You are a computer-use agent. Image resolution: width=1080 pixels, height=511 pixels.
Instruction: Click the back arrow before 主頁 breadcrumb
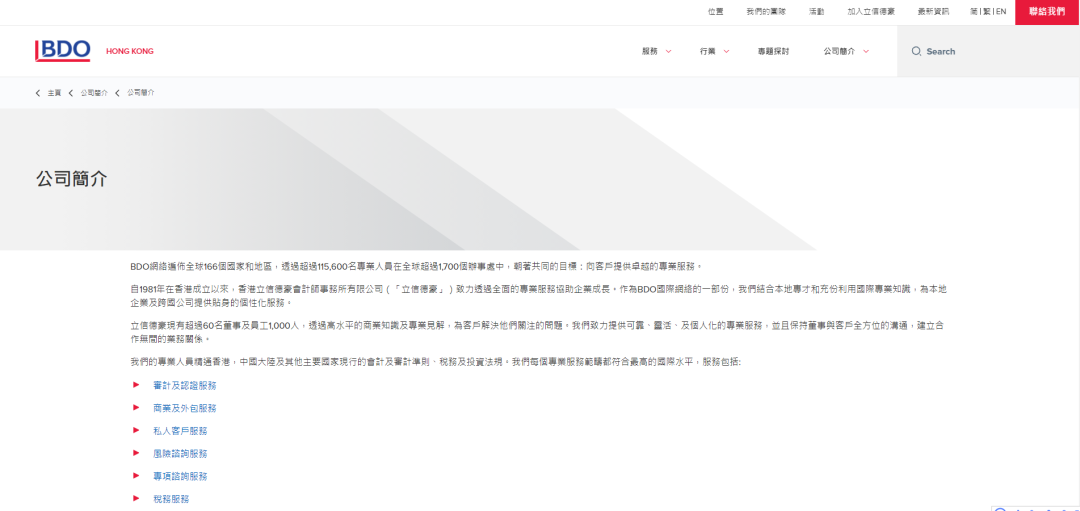[38, 93]
